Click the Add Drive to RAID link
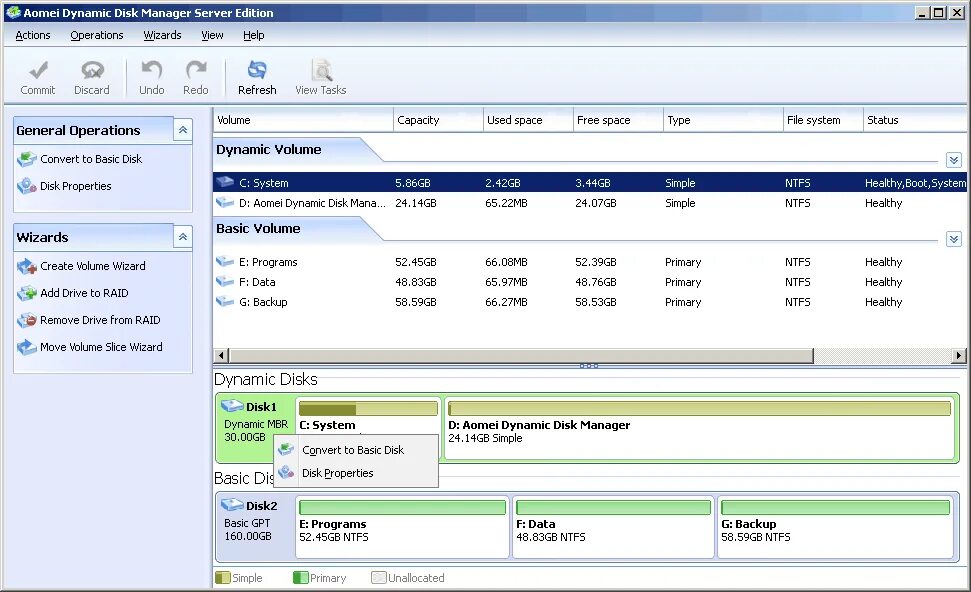 84,293
